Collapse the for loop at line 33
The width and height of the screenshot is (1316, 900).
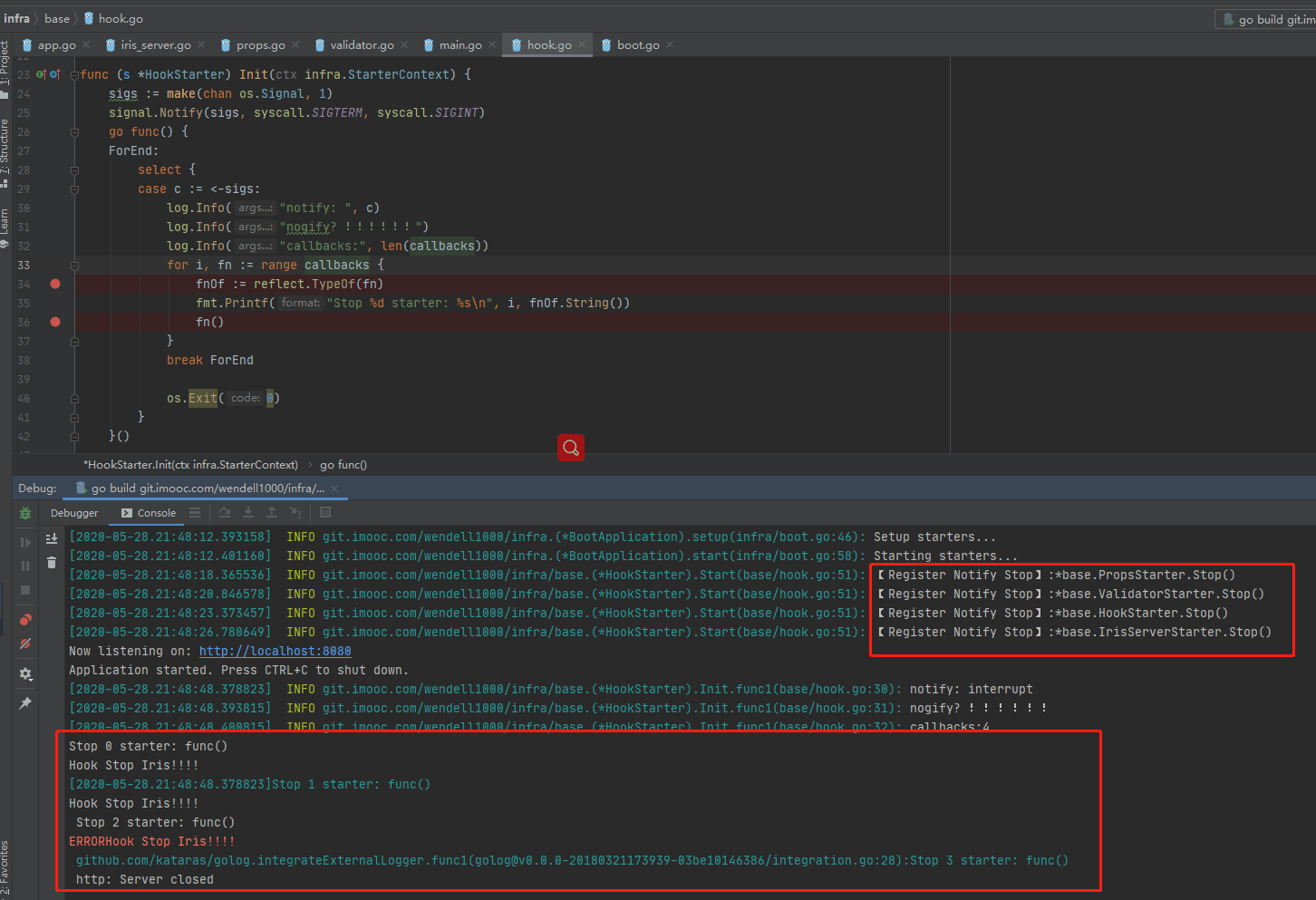pyautogui.click(x=74, y=266)
